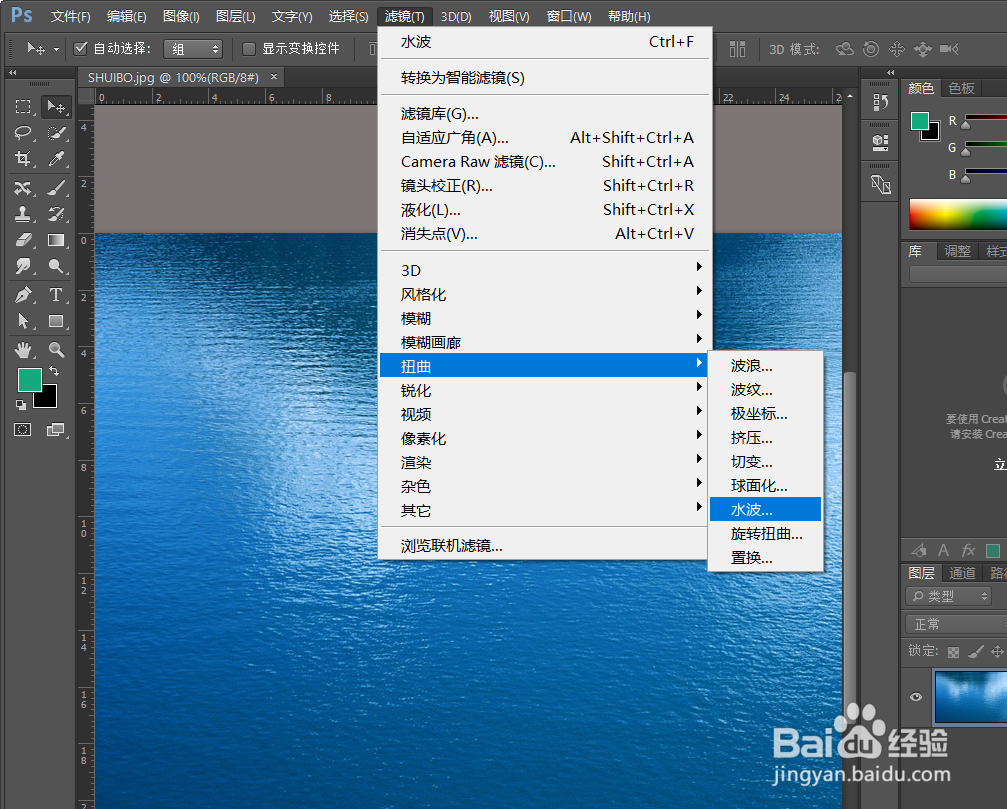Select the Pen tool

(23, 295)
